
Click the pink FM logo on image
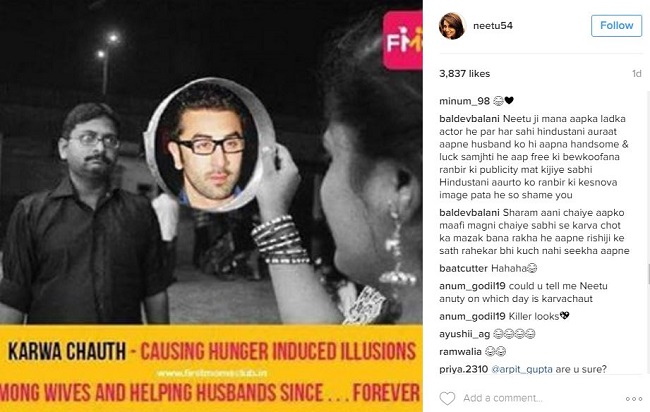click(403, 41)
